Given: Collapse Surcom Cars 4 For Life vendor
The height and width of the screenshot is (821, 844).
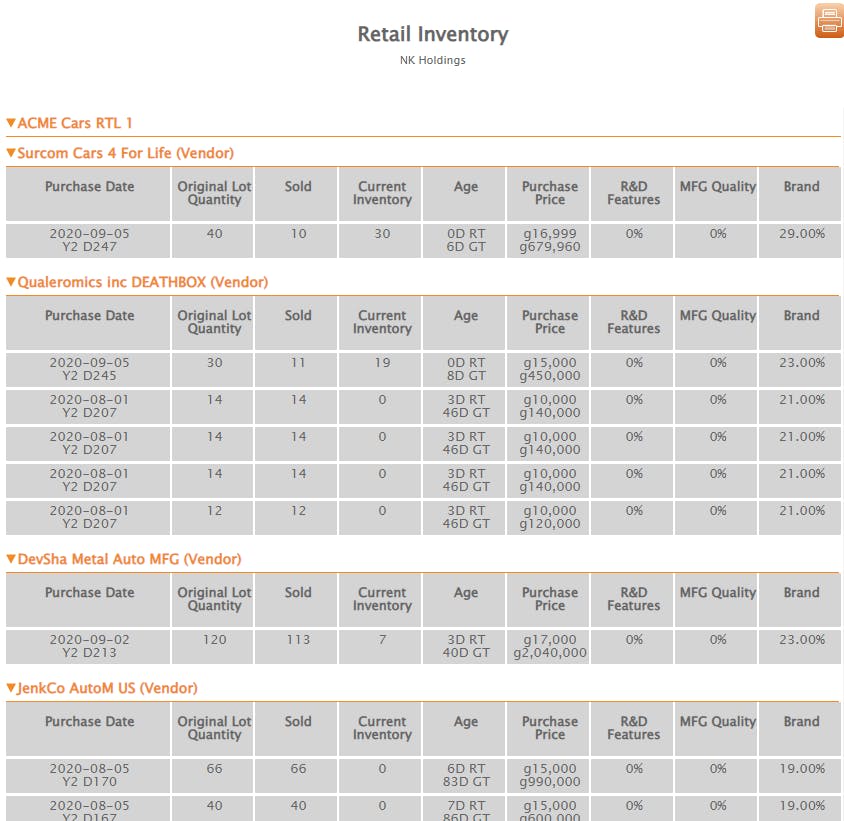Looking at the screenshot, I should (x=120, y=153).
